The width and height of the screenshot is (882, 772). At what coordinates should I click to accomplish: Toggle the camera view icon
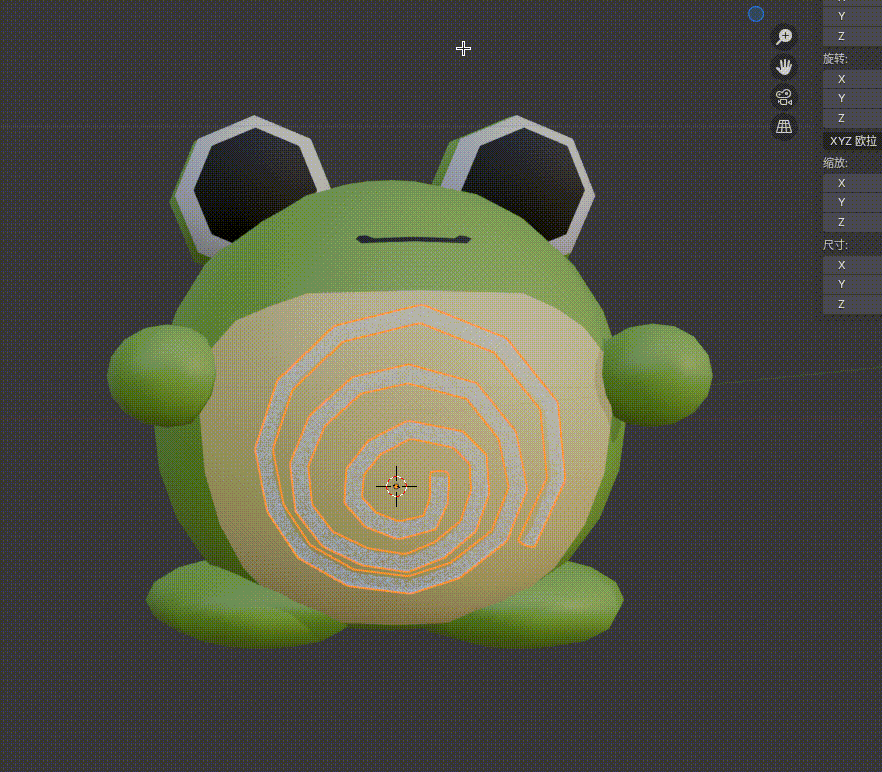point(784,97)
